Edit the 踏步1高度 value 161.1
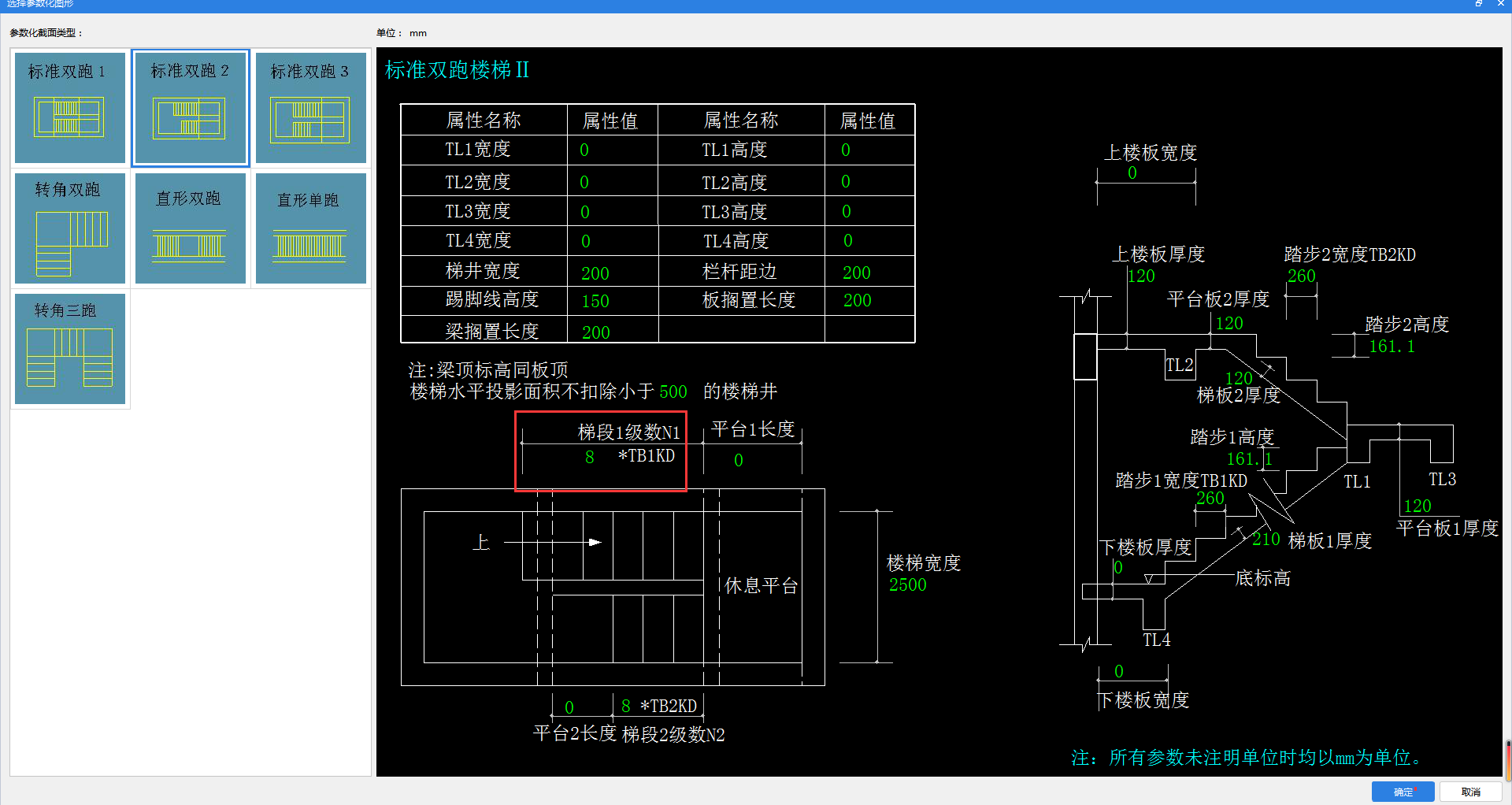 click(x=1250, y=458)
